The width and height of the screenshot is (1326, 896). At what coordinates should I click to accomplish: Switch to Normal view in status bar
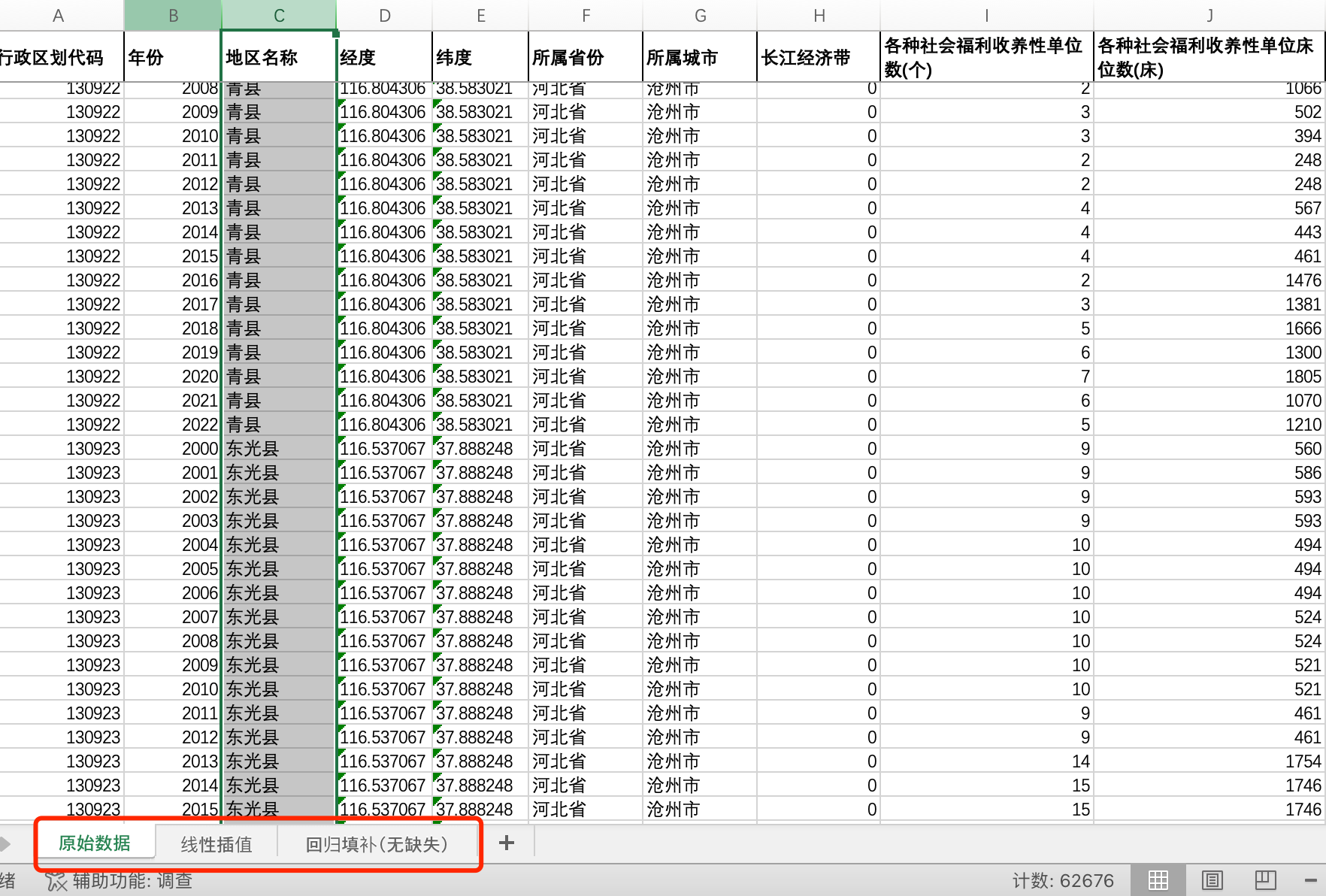[1158, 879]
